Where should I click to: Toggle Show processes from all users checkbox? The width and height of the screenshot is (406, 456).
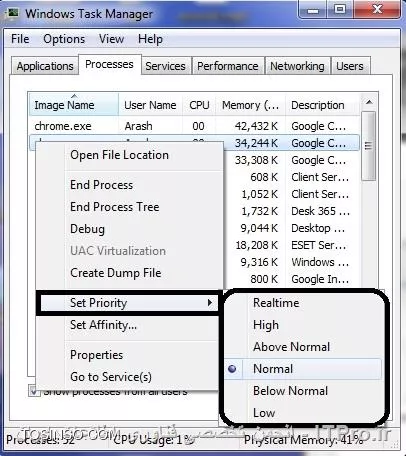coord(33,391)
